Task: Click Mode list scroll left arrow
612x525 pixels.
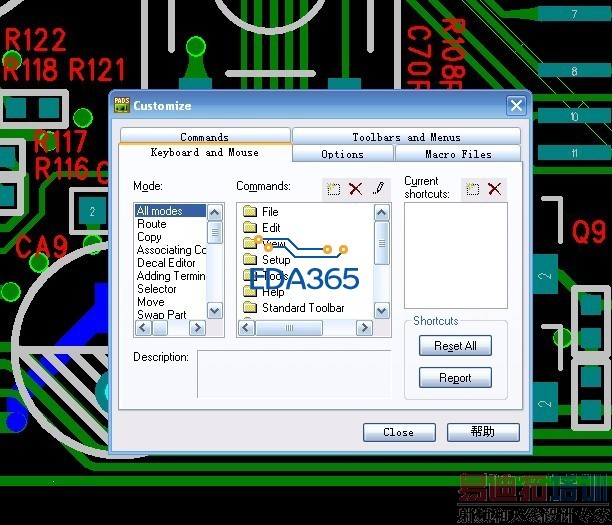Action: click(x=143, y=328)
